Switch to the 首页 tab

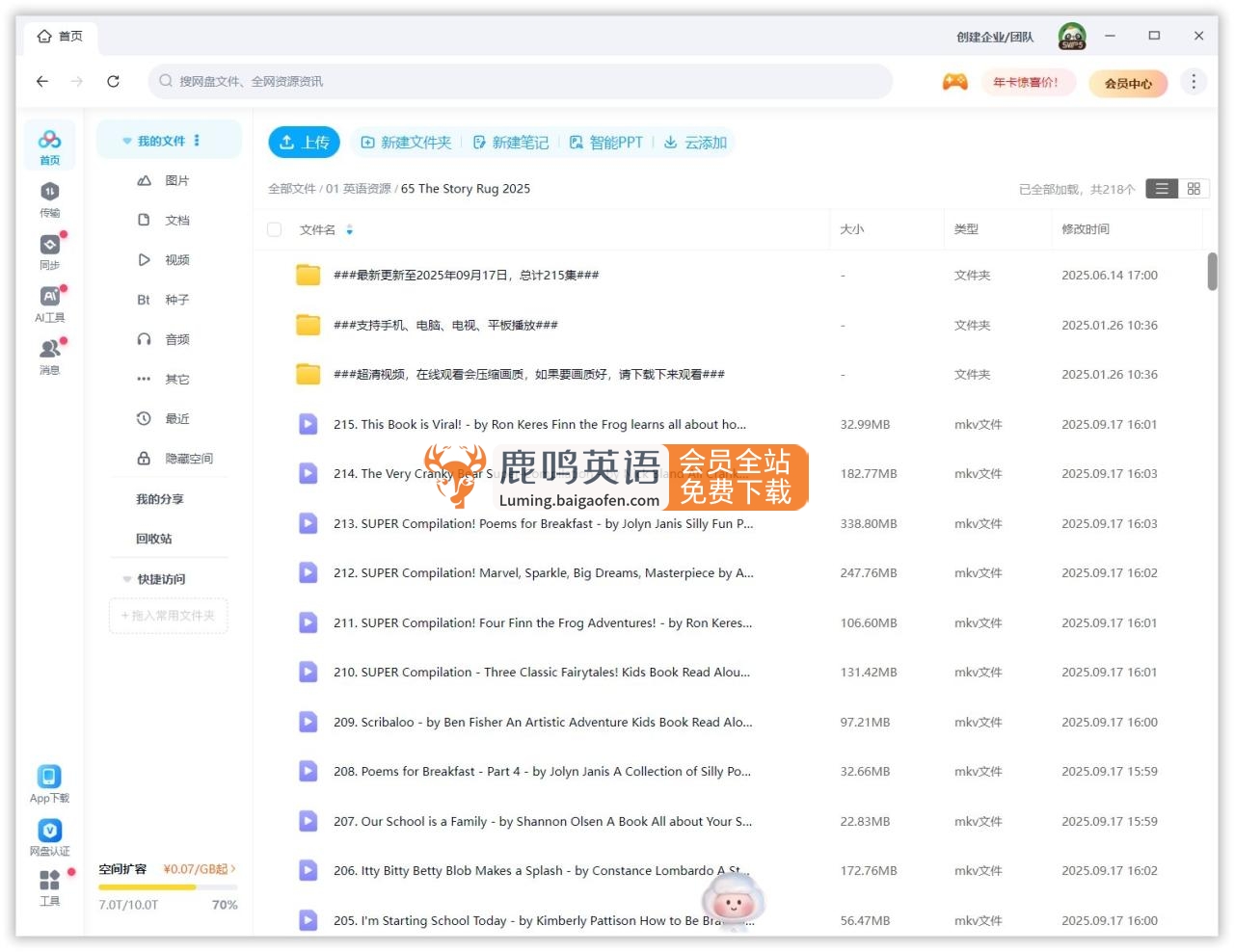coord(60,37)
